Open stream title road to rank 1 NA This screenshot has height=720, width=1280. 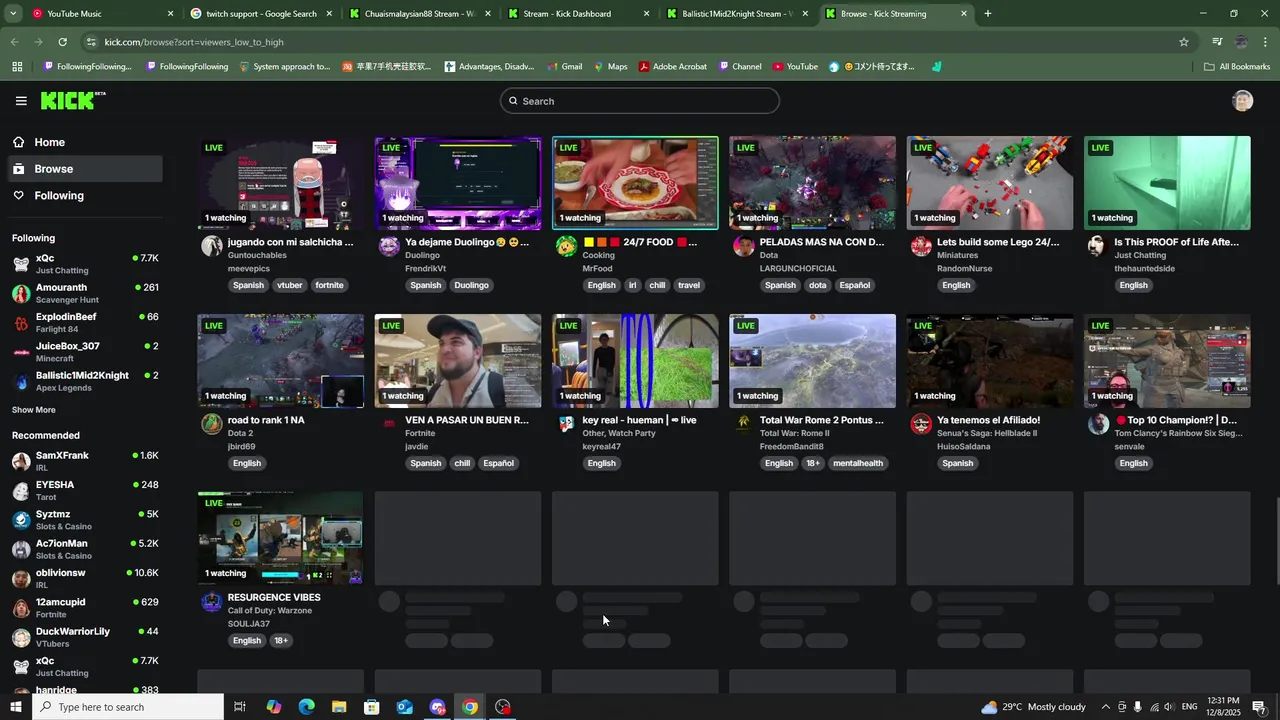click(266, 420)
